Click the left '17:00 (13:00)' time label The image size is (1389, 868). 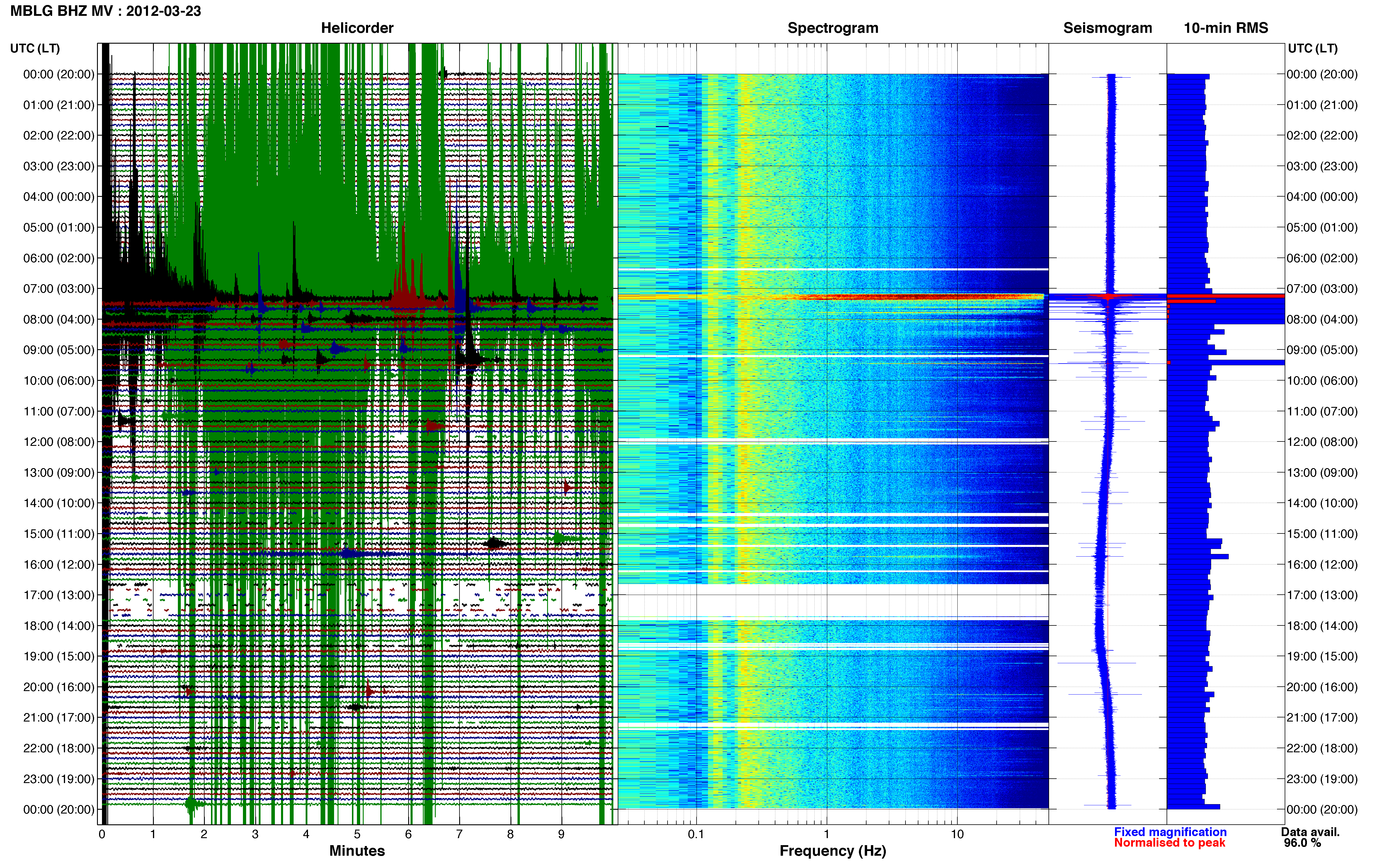[59, 595]
